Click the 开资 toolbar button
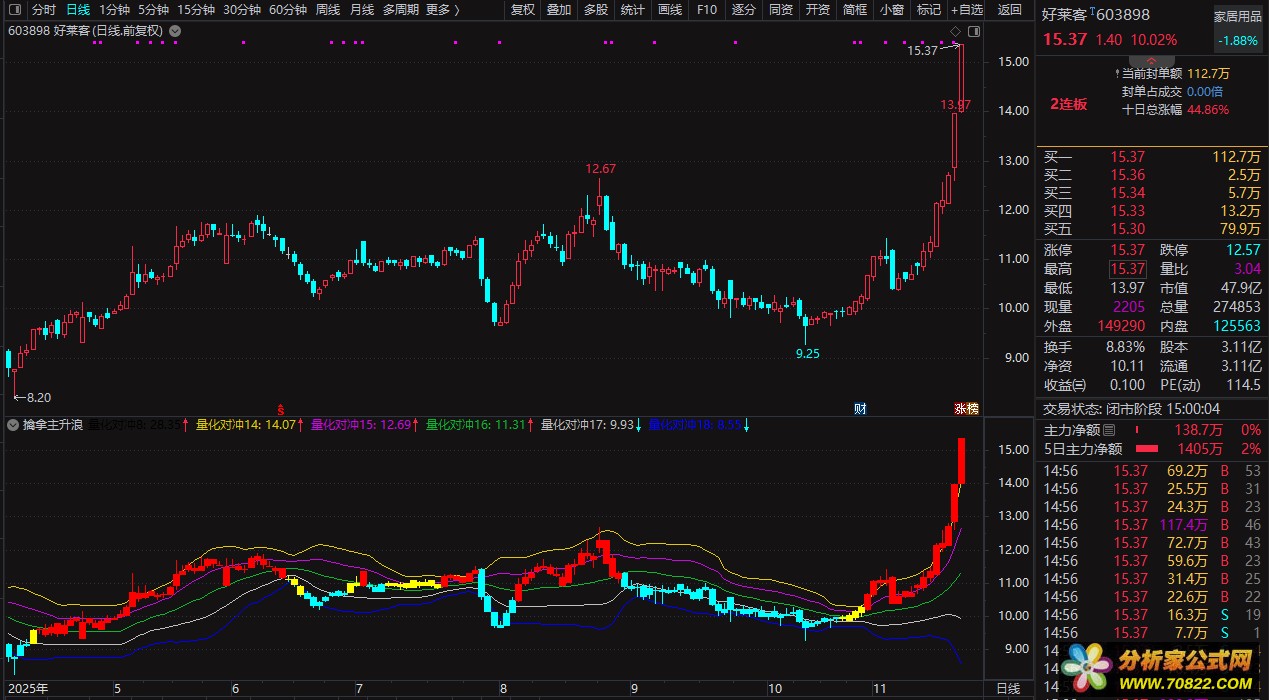 coord(818,9)
